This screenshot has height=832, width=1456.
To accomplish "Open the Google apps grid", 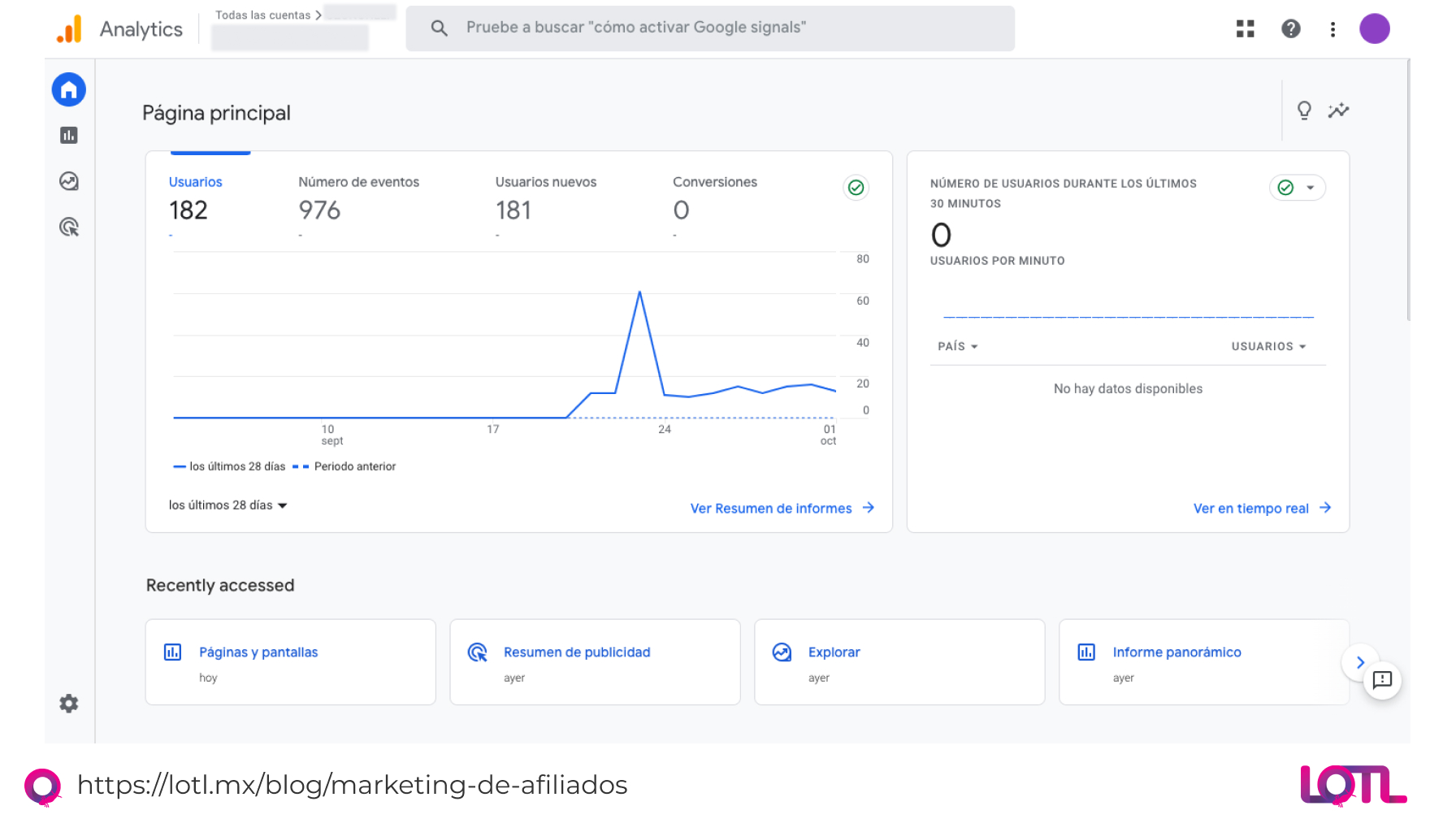I will coord(1245,28).
